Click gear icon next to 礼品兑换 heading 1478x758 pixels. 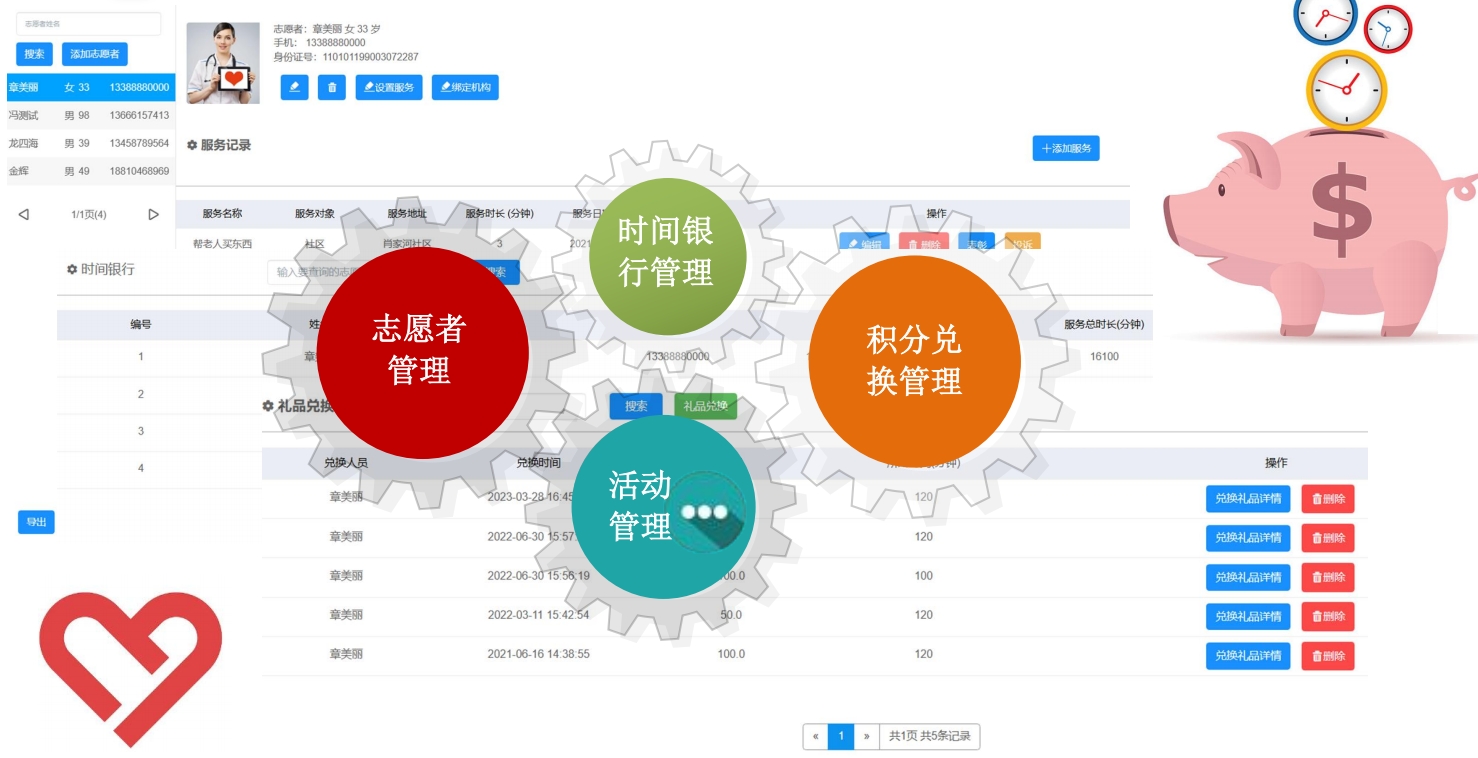268,407
